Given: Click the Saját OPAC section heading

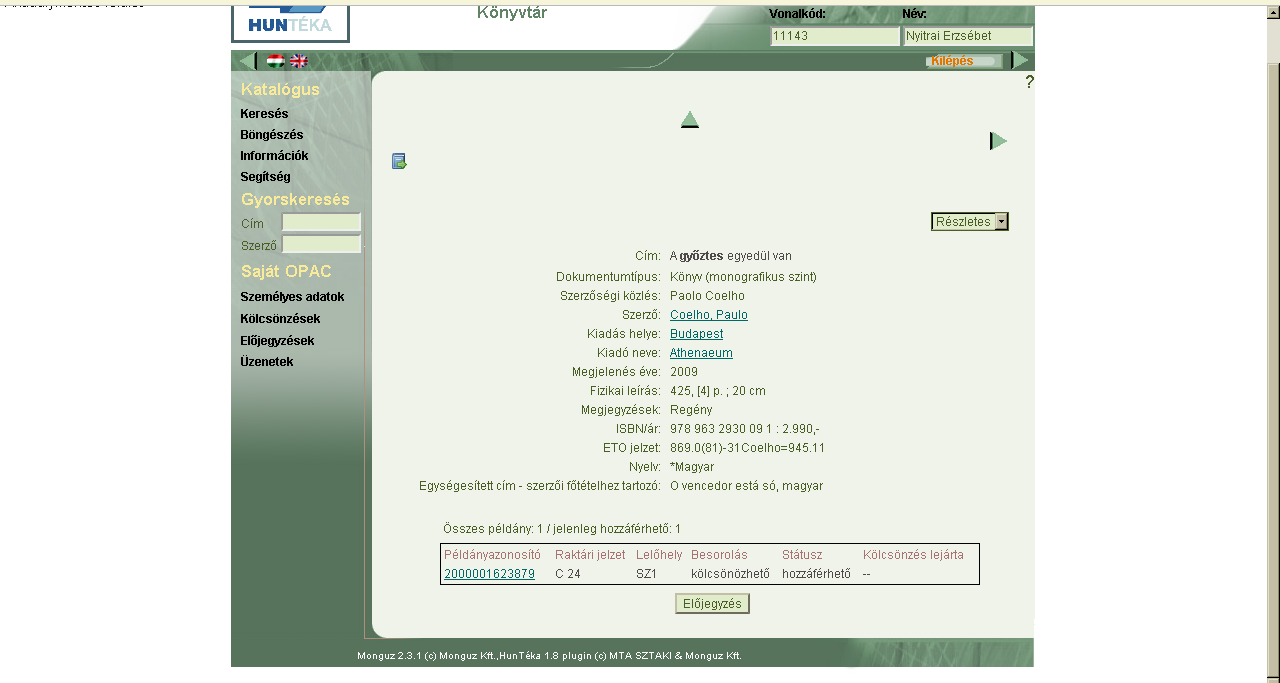Looking at the screenshot, I should (x=286, y=272).
